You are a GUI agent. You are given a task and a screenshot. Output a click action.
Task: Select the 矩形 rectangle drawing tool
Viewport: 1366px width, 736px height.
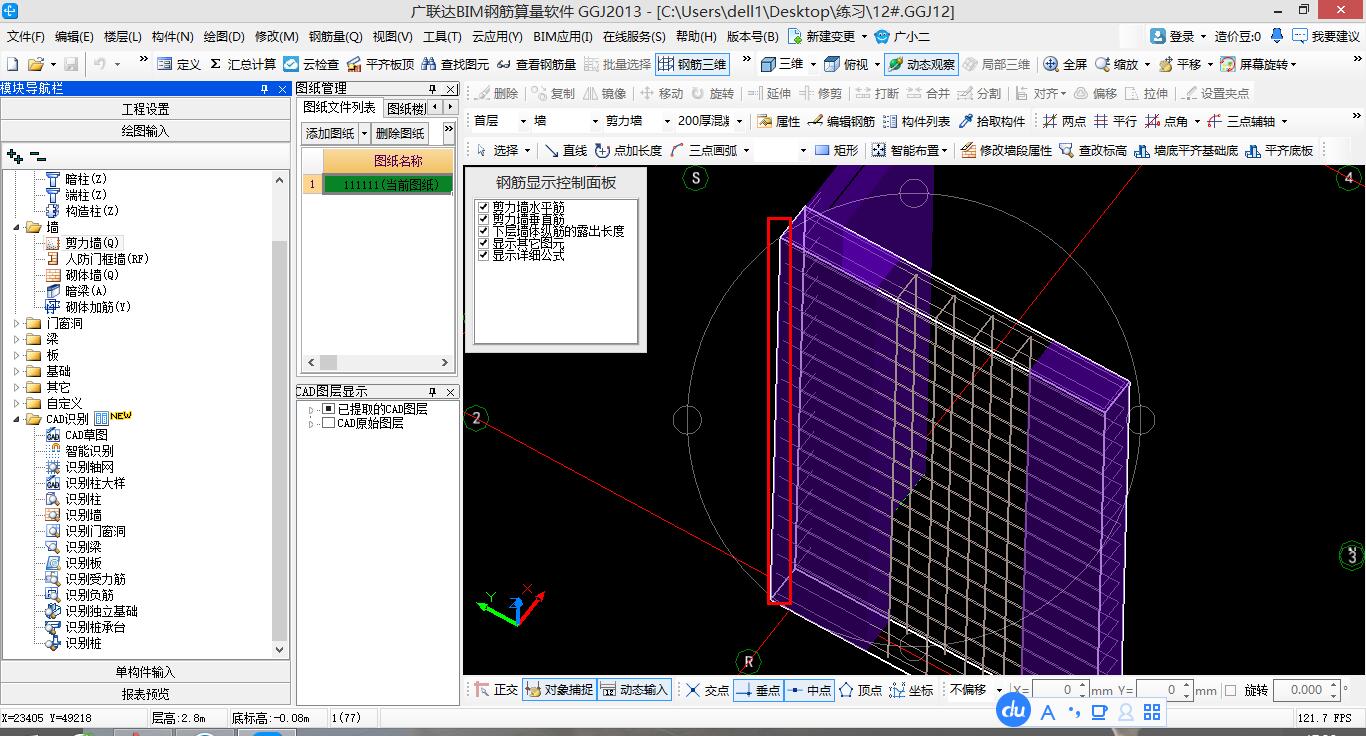[837, 150]
